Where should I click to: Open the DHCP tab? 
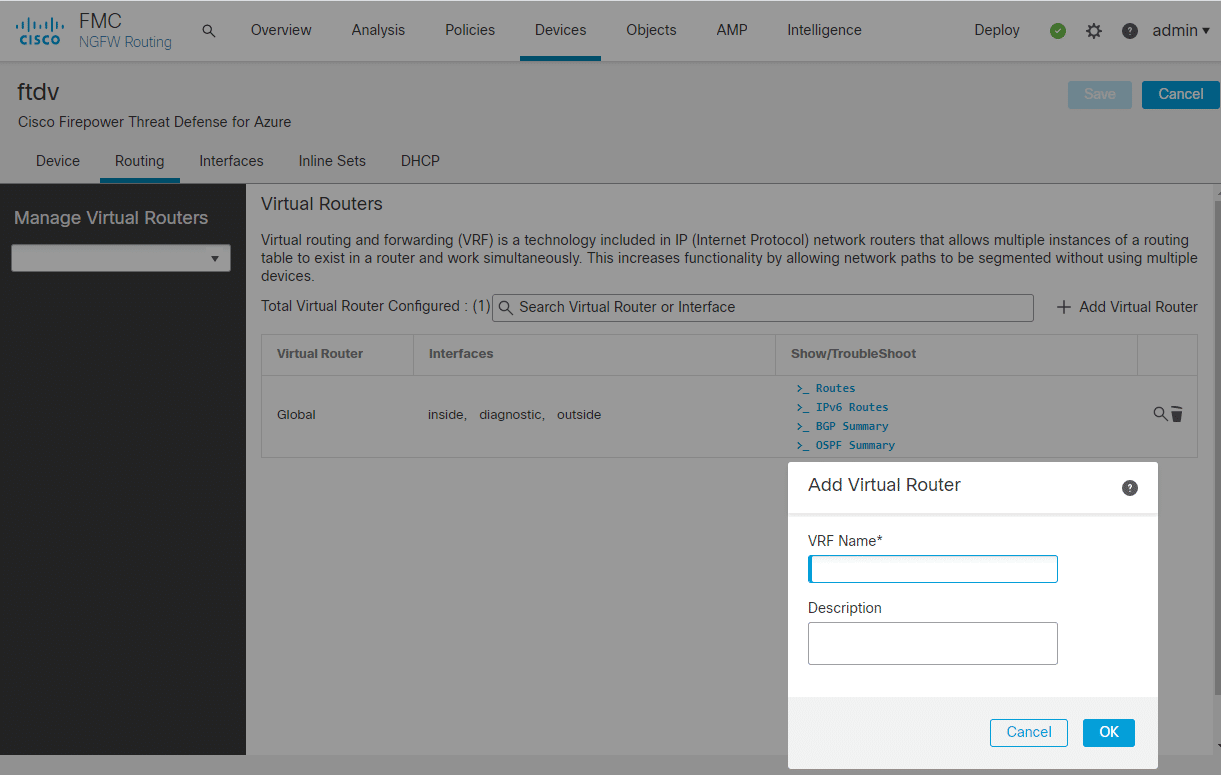tap(420, 161)
